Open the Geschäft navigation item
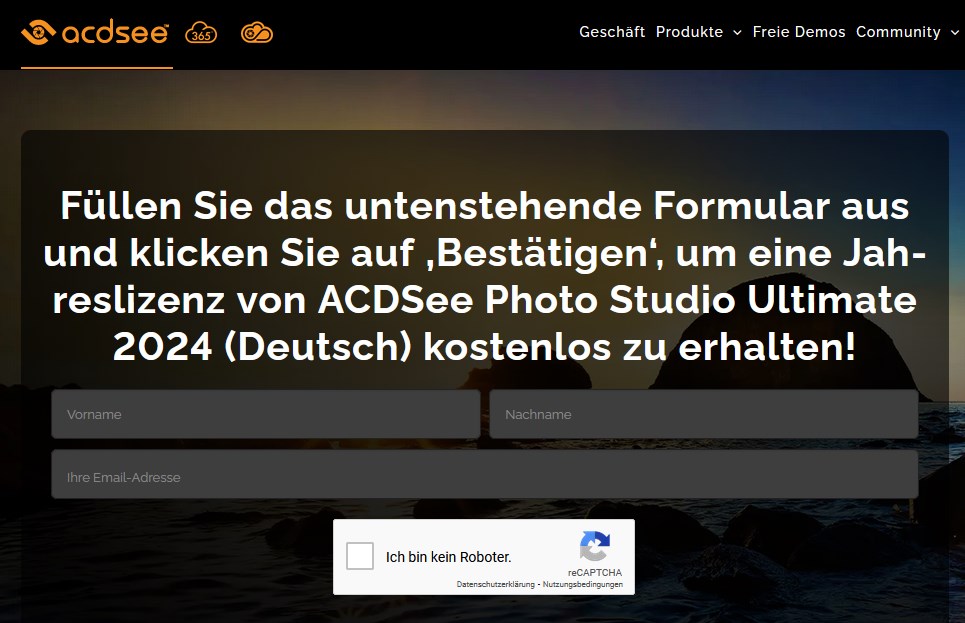965x623 pixels. tap(612, 32)
